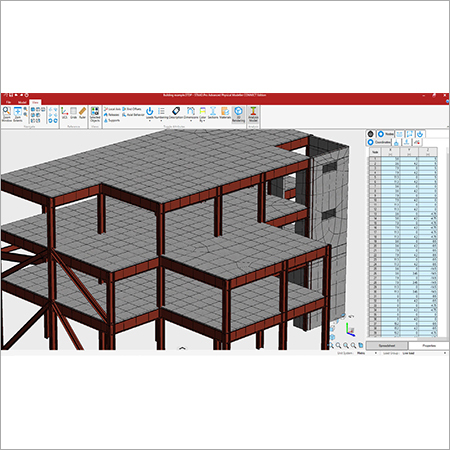Click the save icon in title bar
Image resolution: width=450 pixels, height=450 pixels.
click(11, 95)
